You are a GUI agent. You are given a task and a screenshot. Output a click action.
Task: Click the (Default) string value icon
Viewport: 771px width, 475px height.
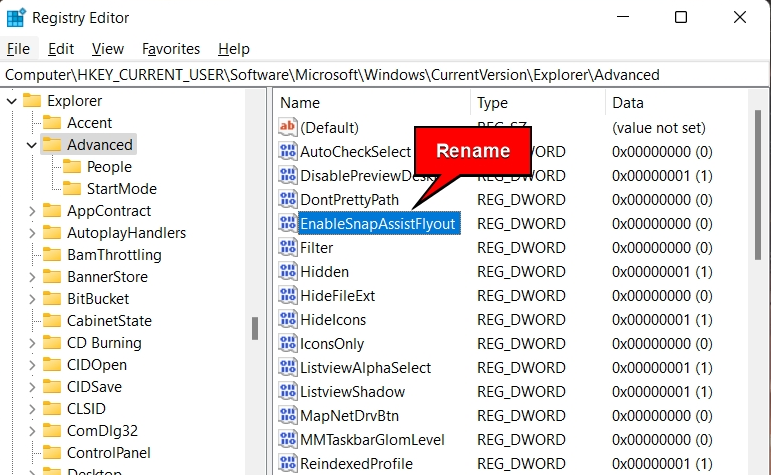[288, 127]
